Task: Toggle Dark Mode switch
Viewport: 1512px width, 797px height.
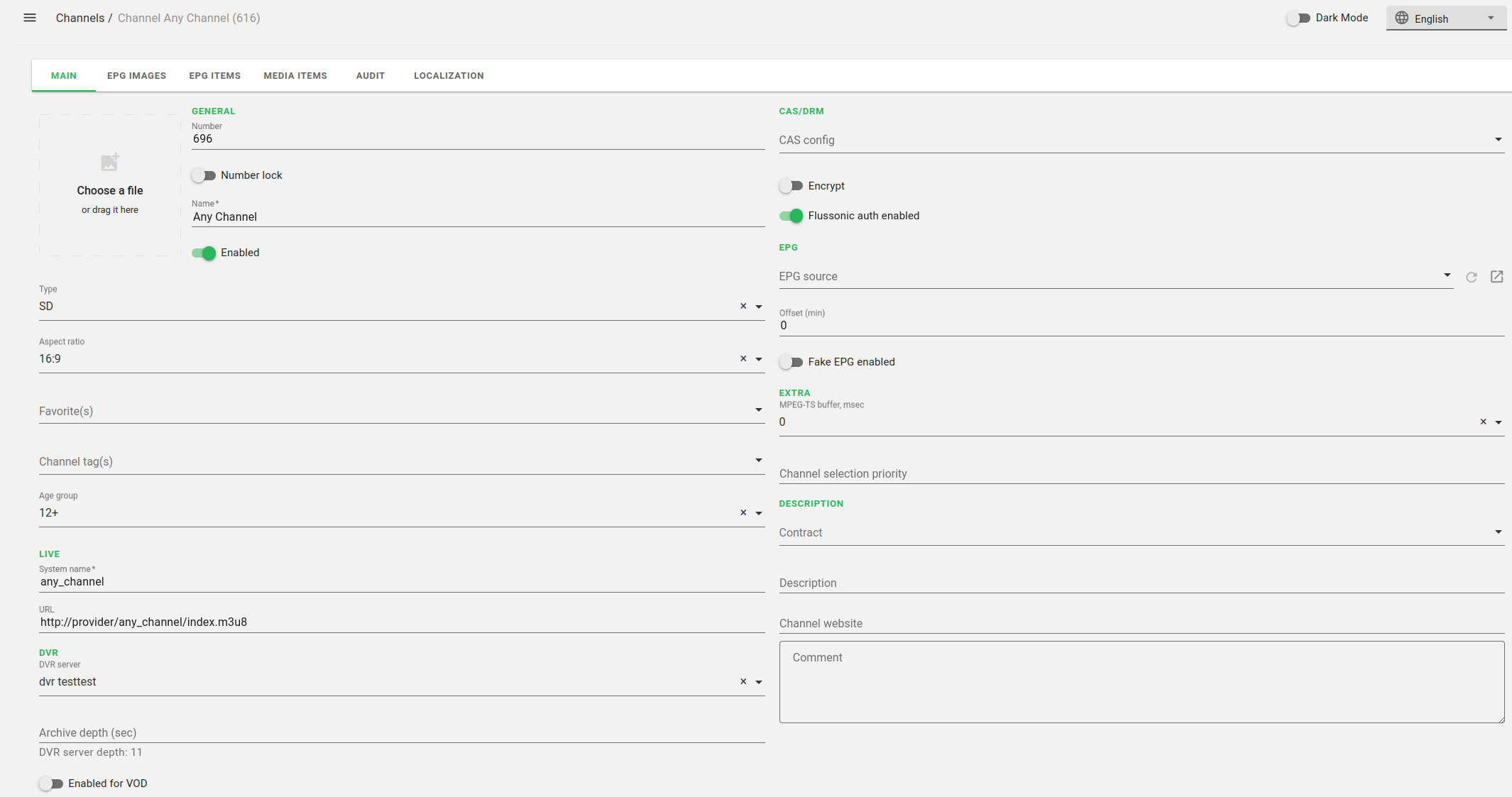Action: point(1298,18)
